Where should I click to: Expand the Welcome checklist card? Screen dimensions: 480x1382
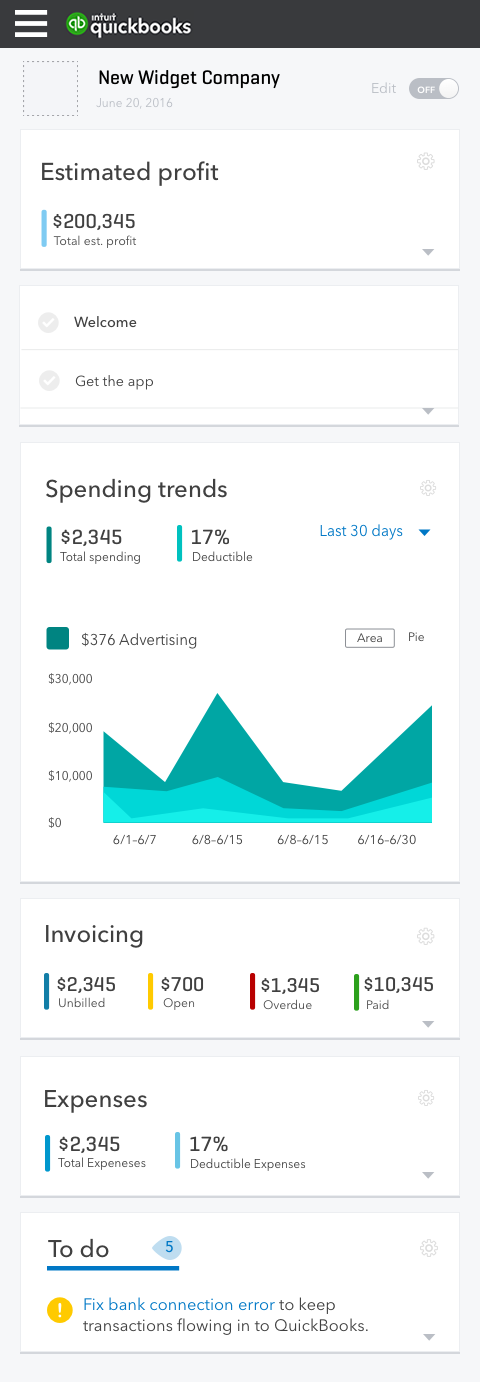428,411
